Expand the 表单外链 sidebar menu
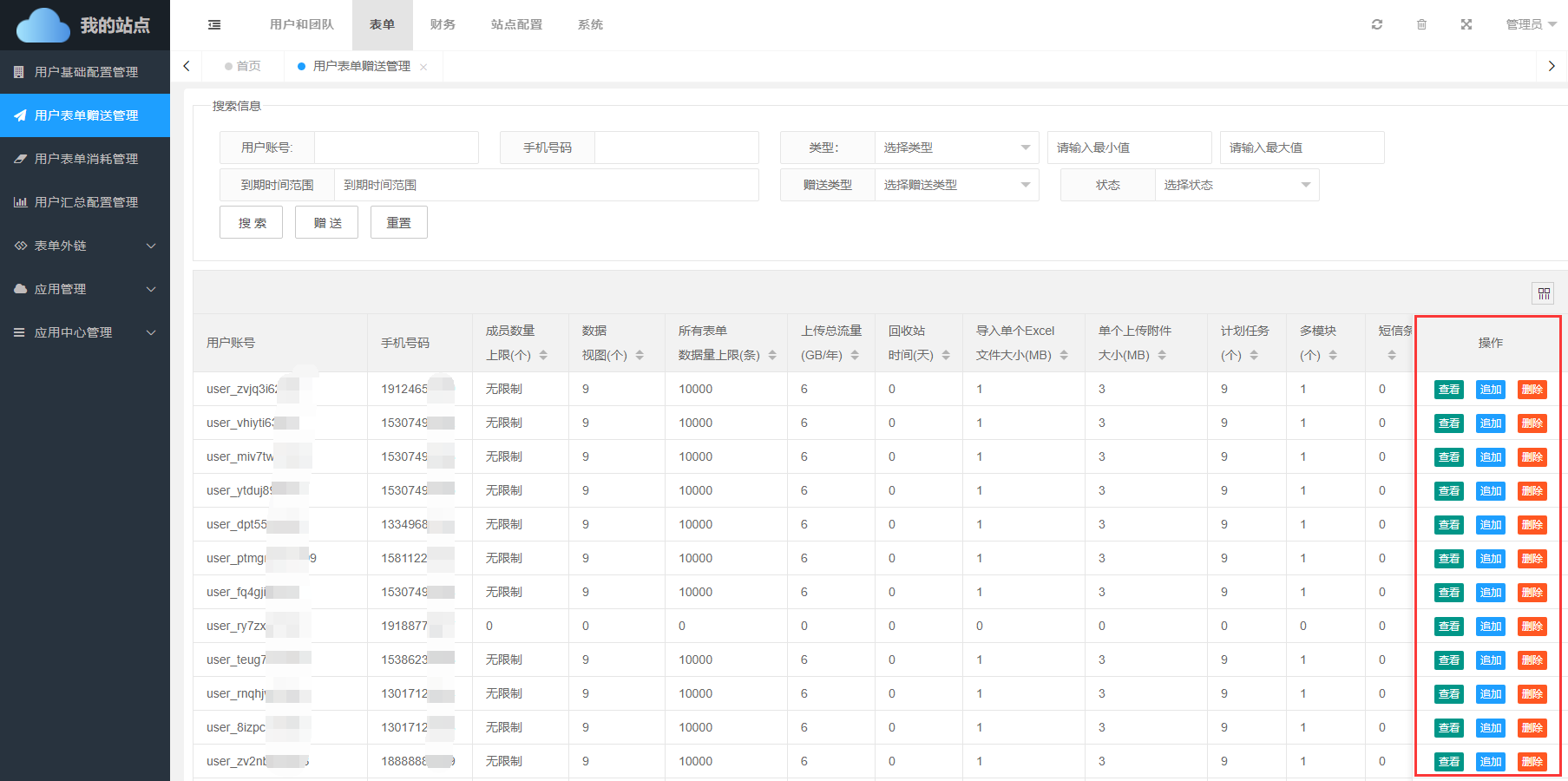Image resolution: width=1568 pixels, height=781 pixels. 85,246
